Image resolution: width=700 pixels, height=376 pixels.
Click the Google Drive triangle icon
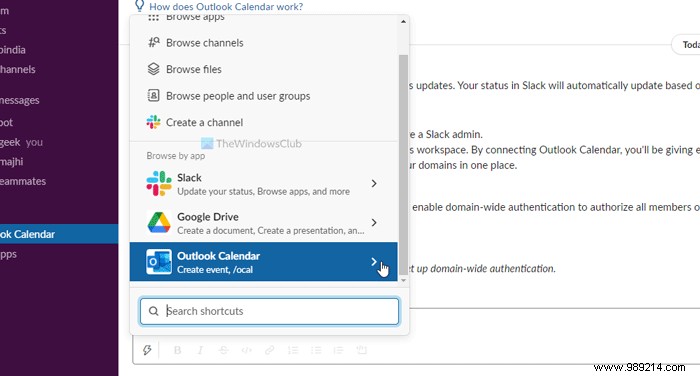[159, 222]
